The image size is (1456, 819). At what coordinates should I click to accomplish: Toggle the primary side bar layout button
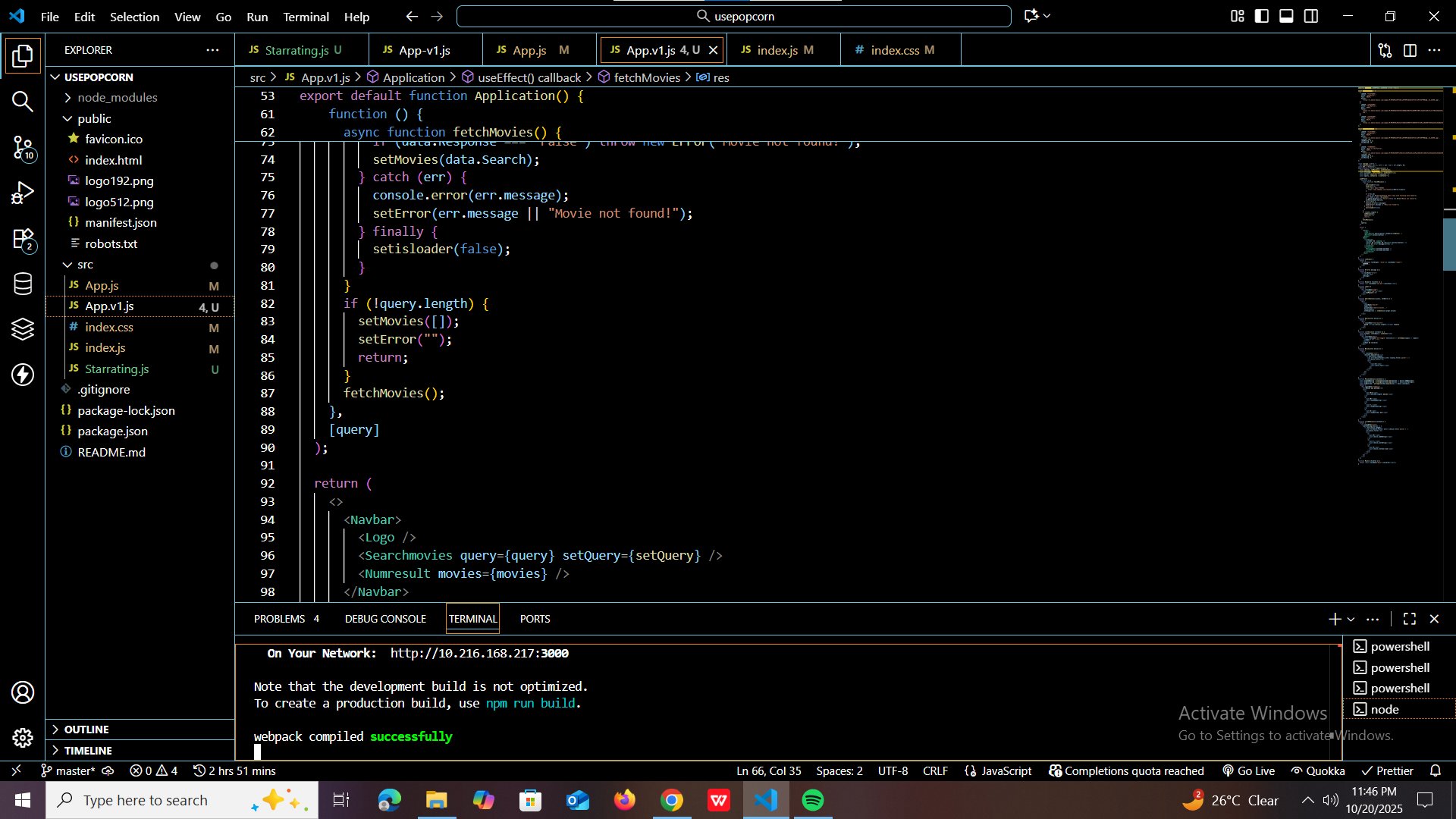click(1262, 16)
